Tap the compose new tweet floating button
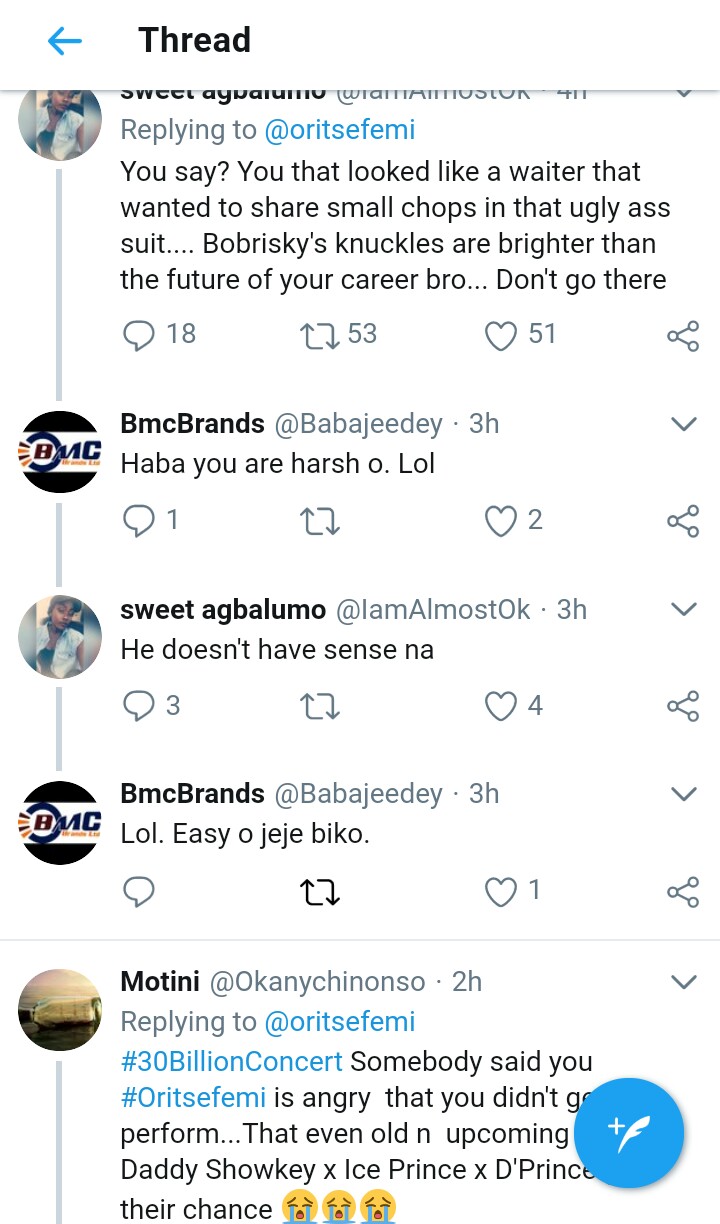 pos(628,1132)
